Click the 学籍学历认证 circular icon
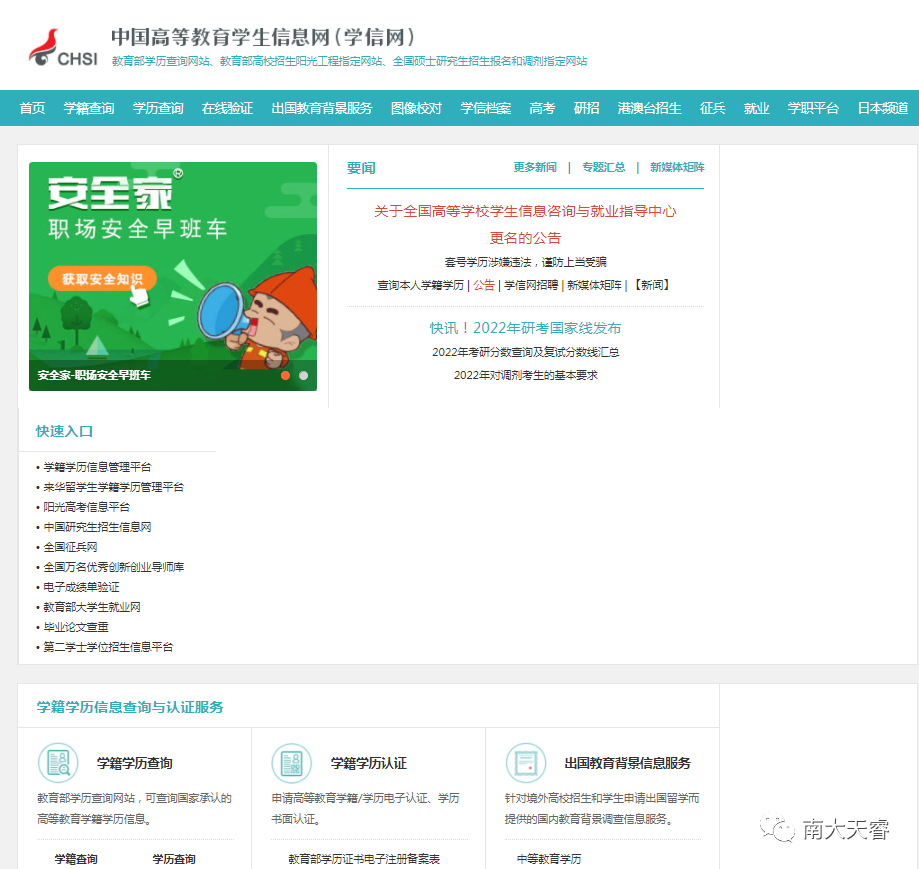 tap(292, 762)
